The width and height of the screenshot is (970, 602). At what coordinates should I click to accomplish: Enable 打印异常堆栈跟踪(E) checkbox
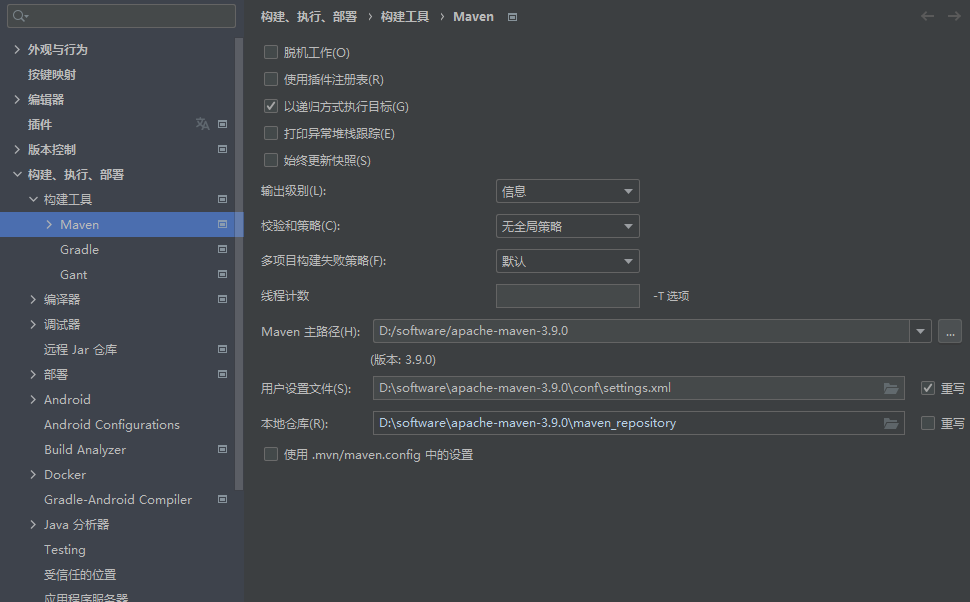(271, 133)
